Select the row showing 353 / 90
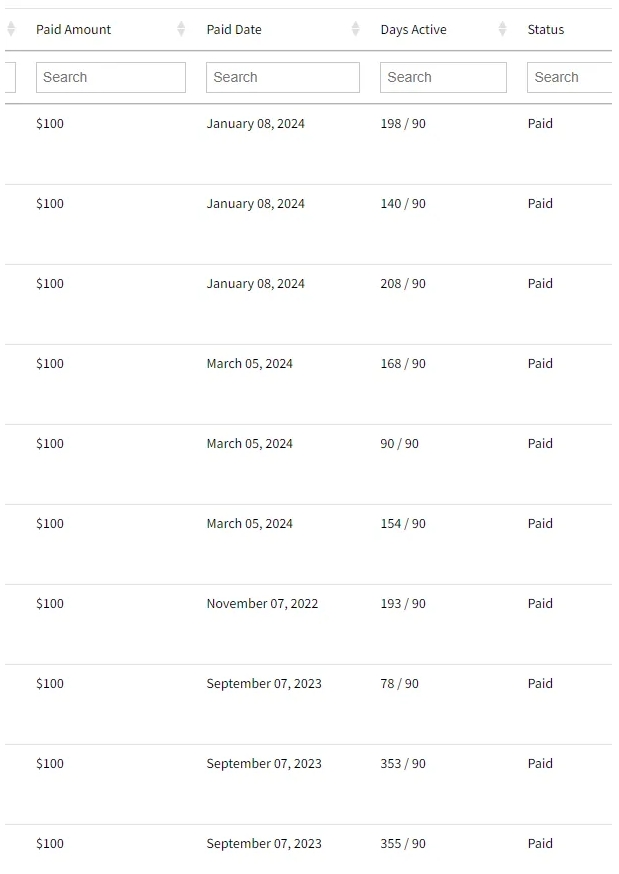This screenshot has width=619, height=874. pos(309,784)
